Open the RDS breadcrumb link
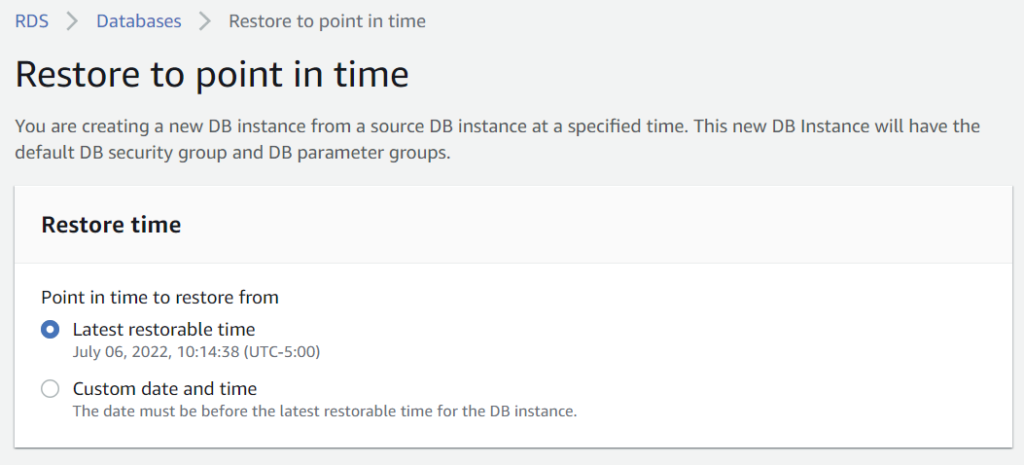This screenshot has width=1024, height=465. pos(31,21)
